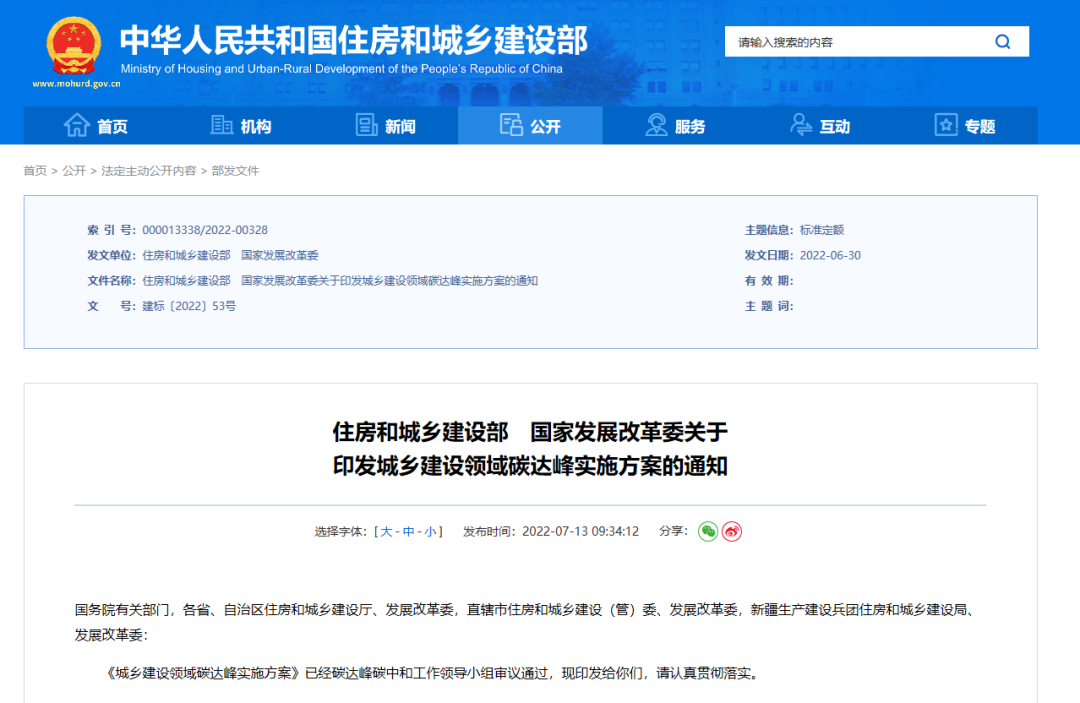Viewport: 1080px width, 703px height.
Task: Click the document icon beside 公开
Action: coord(511,125)
